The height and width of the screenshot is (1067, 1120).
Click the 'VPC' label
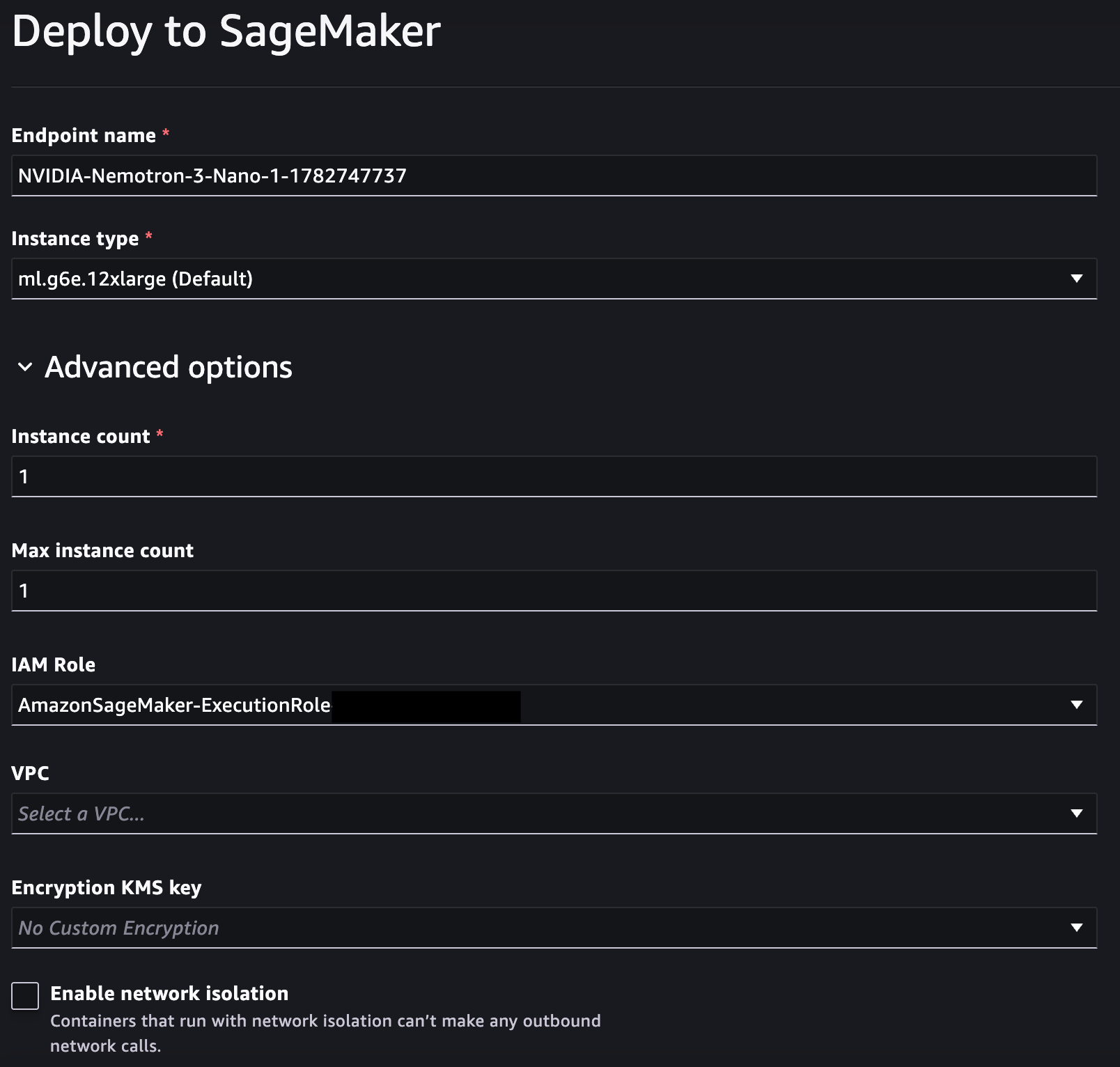tap(31, 773)
